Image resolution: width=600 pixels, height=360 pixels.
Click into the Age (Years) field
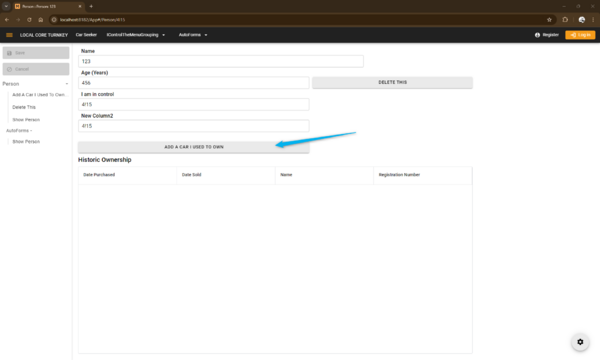(x=194, y=83)
